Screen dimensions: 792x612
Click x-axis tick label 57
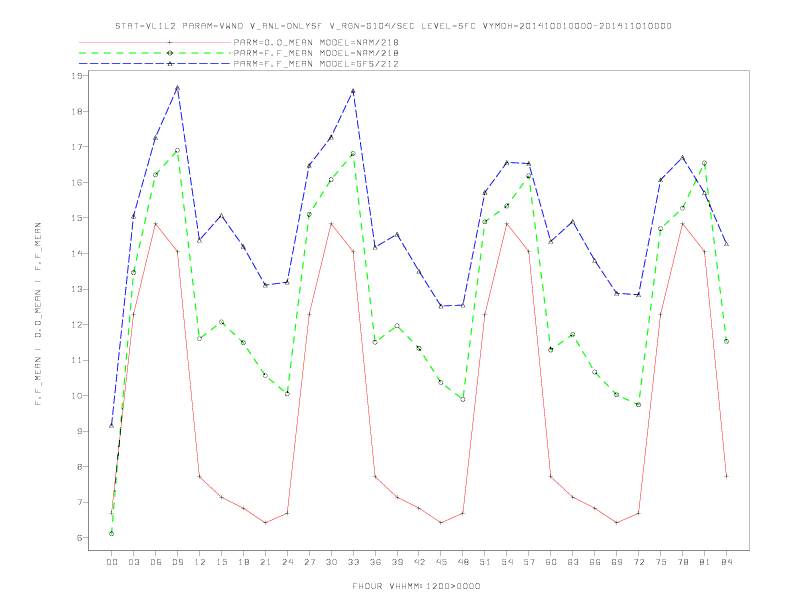click(529, 562)
